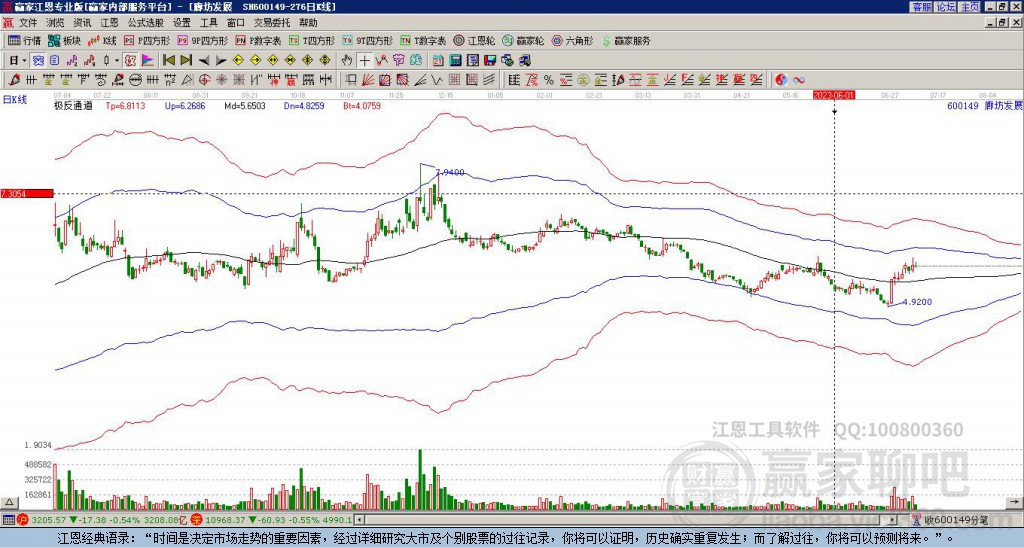Click the red-blue yin-yang icon
The height and width of the screenshot is (548, 1024).
(781, 80)
